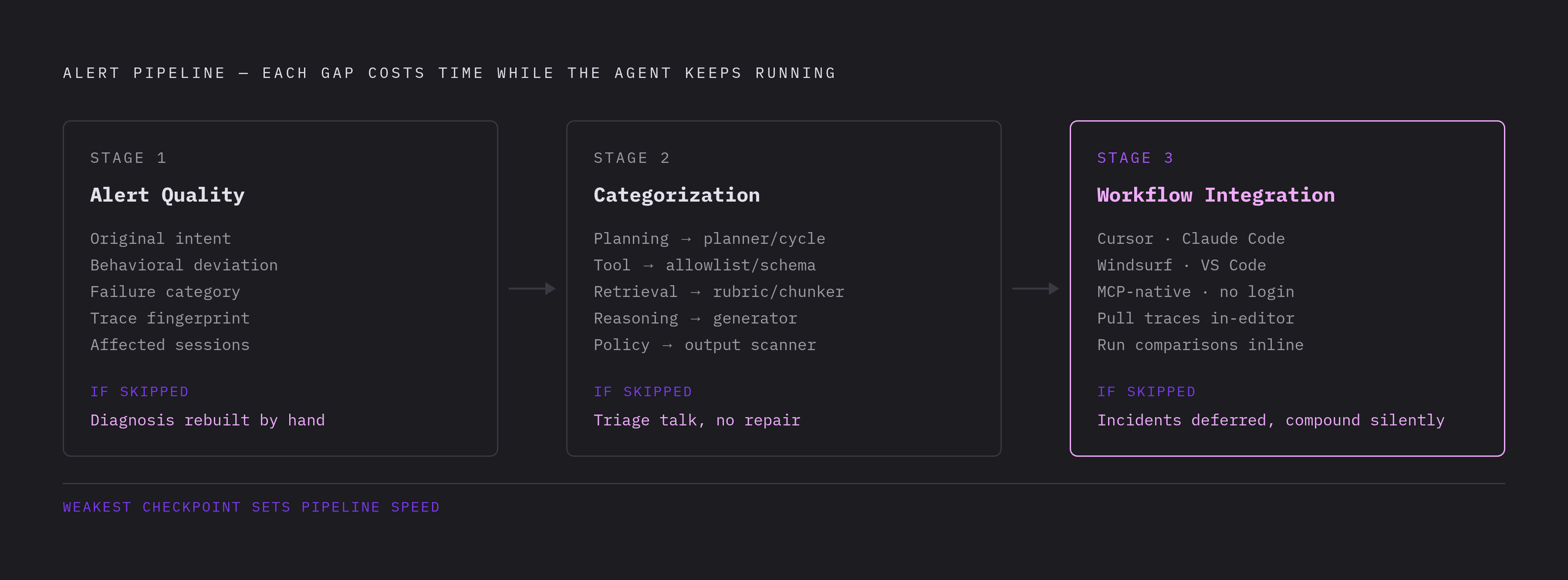This screenshot has width=1568, height=580.
Task: Select Reasoning → generator line
Action: coord(695,318)
